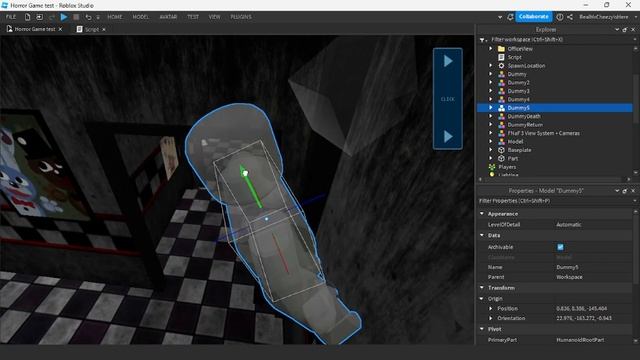This screenshot has width=640, height=360.
Task: Open the FILE menu
Action: pos(11,17)
